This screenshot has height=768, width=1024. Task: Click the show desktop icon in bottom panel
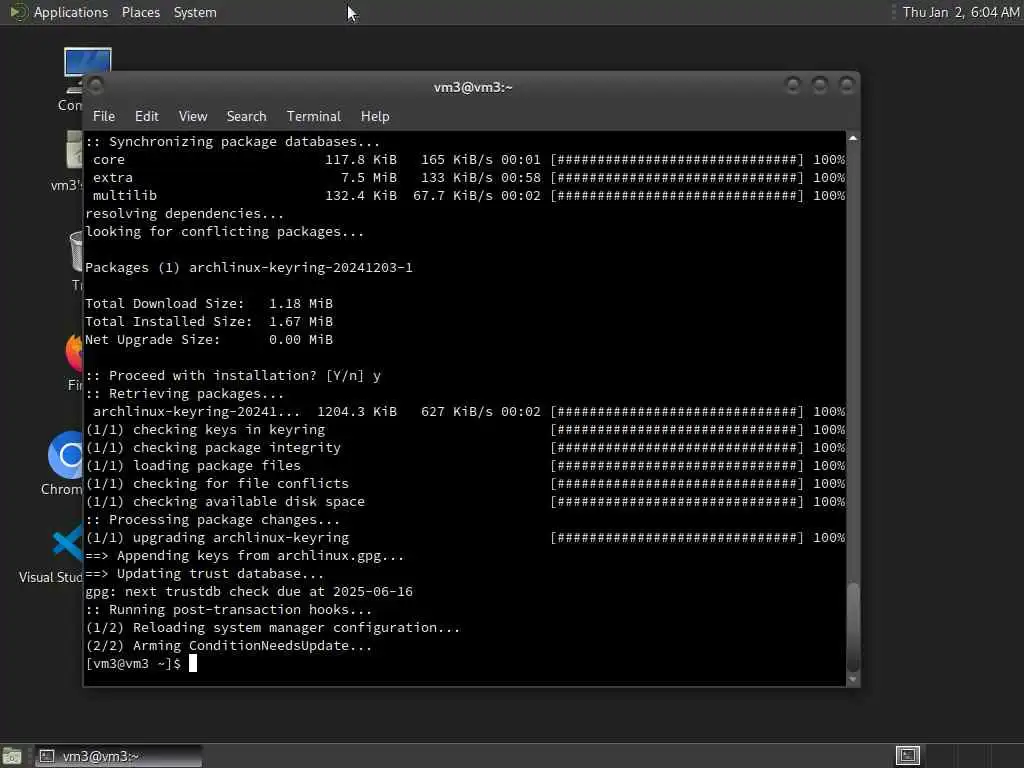pos(12,756)
